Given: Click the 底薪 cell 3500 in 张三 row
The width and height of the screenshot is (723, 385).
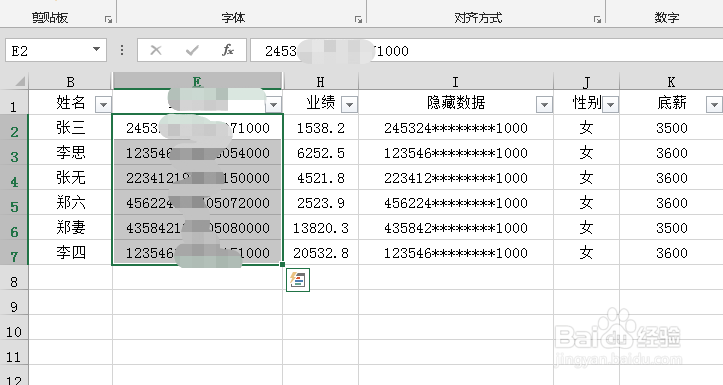Looking at the screenshot, I should pos(671,128).
